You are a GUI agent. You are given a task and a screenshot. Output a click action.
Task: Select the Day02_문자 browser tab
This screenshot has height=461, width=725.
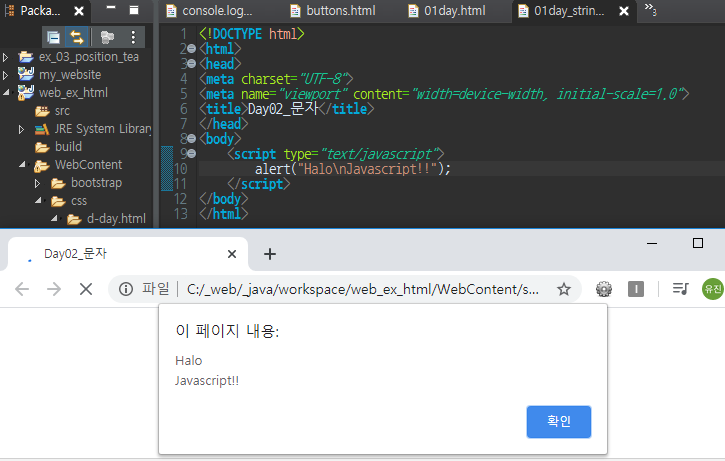[128, 254]
